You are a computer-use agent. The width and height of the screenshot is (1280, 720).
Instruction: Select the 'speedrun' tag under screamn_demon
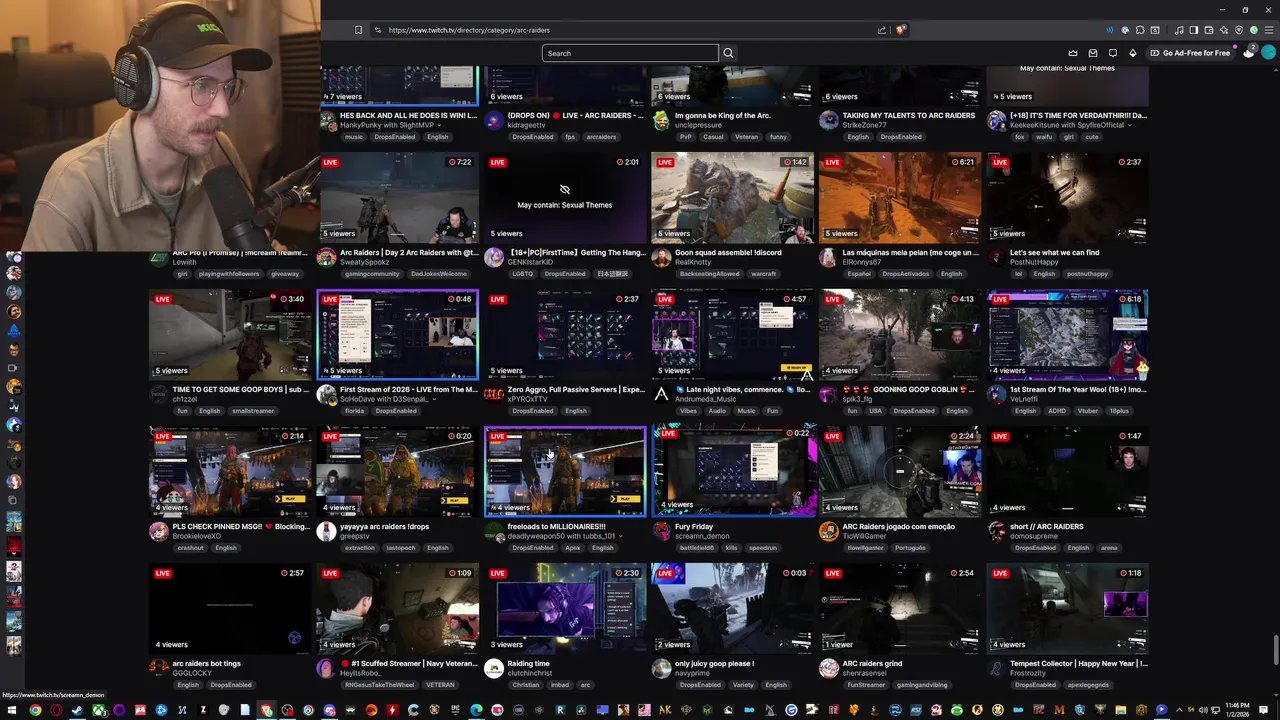coord(762,547)
